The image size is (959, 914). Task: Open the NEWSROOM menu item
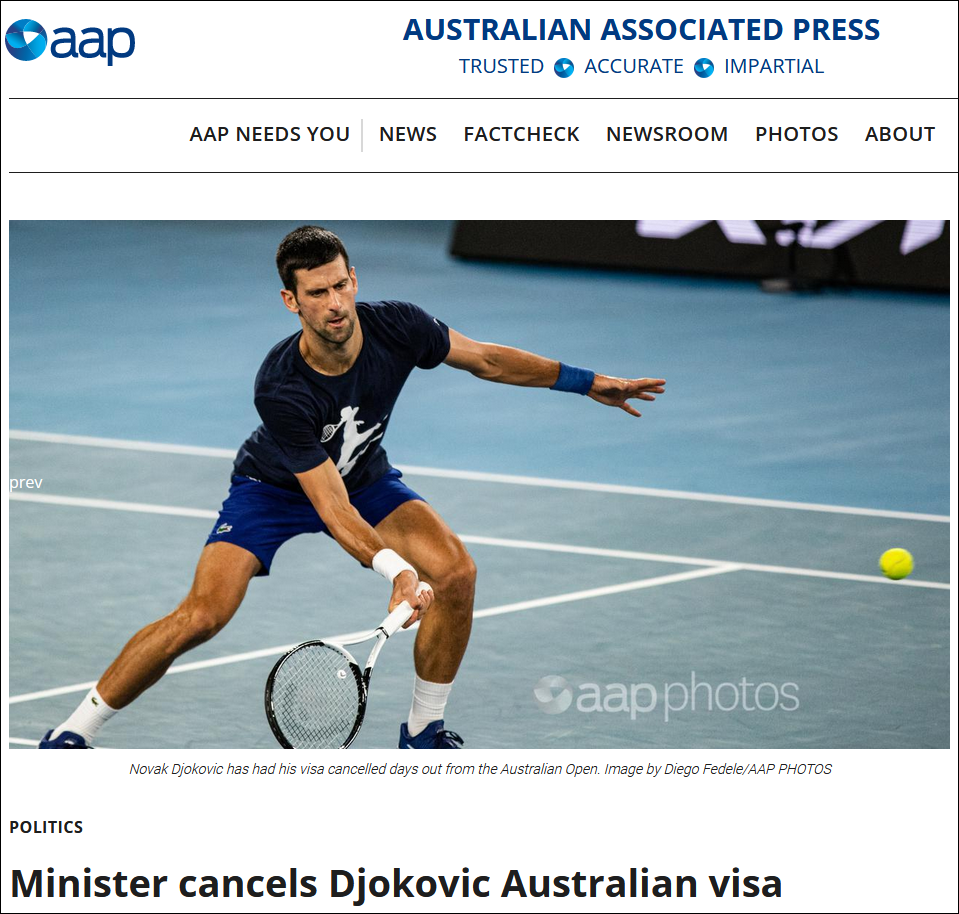(667, 134)
